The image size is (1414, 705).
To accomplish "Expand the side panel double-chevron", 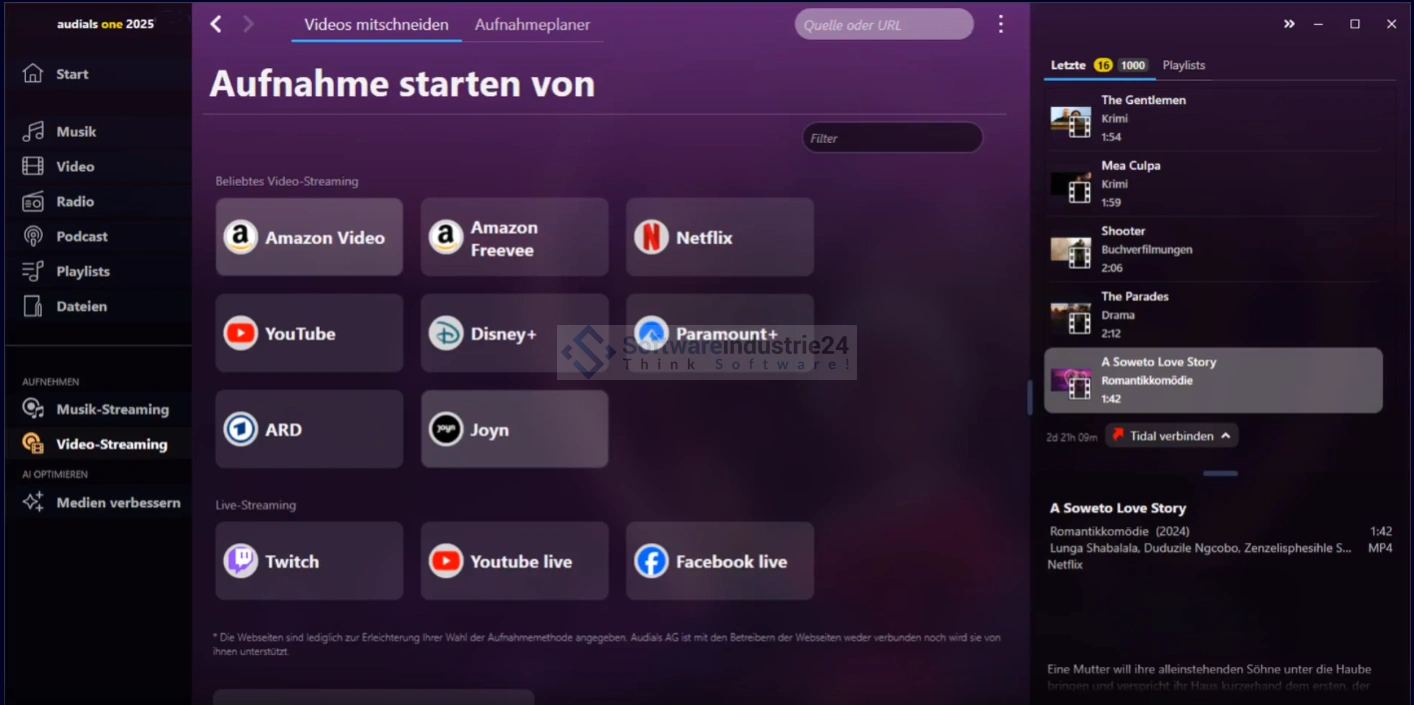I will (x=1289, y=24).
